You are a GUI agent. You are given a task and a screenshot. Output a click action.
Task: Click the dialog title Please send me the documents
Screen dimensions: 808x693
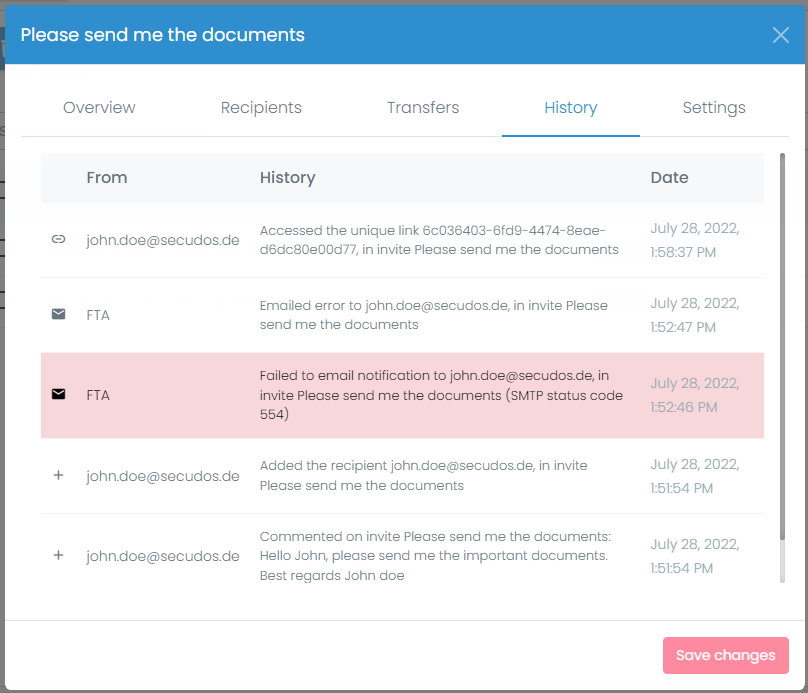pos(163,35)
